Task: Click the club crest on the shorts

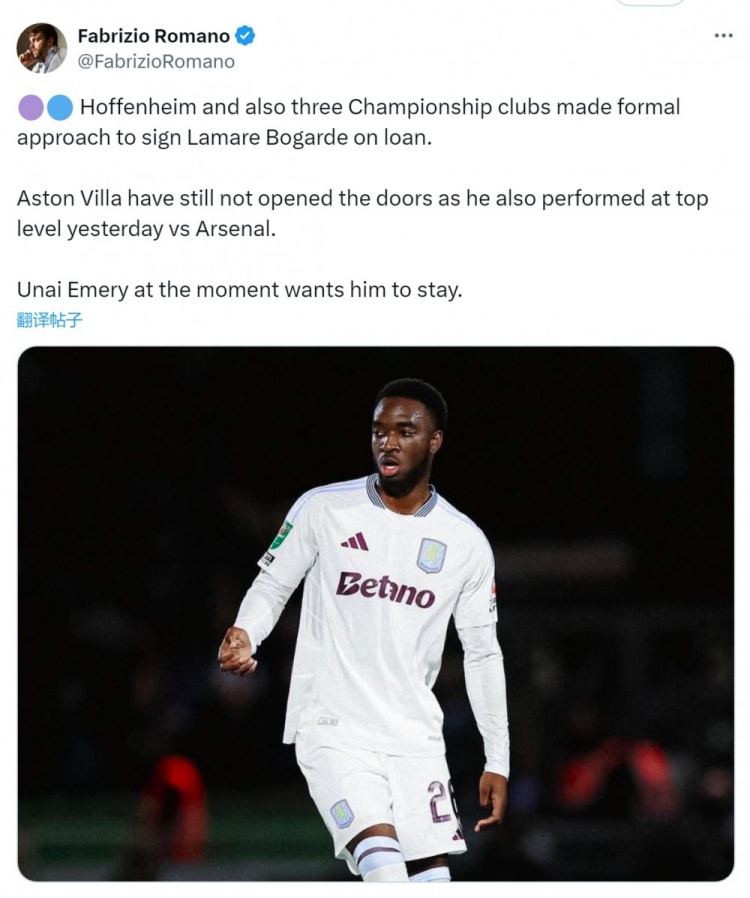Action: [342, 813]
